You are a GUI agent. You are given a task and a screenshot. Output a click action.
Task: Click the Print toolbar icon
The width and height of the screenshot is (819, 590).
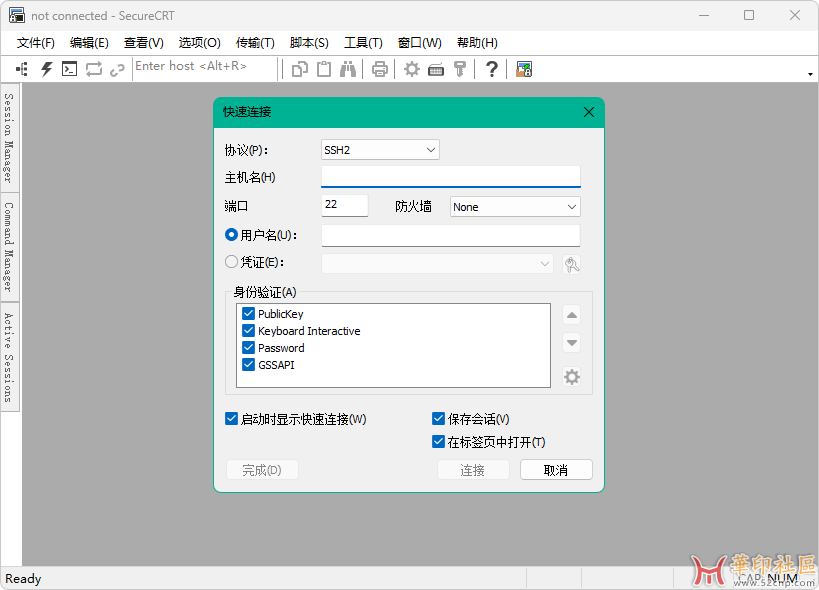click(x=380, y=69)
